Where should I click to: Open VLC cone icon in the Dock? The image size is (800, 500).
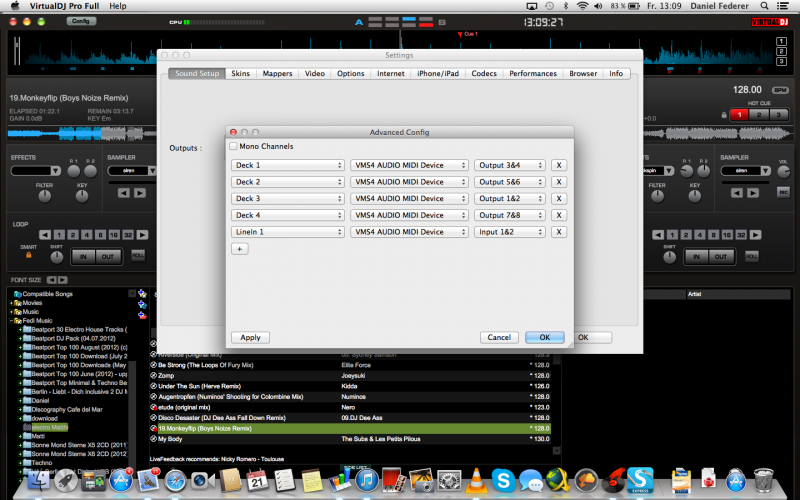pyautogui.click(x=476, y=480)
